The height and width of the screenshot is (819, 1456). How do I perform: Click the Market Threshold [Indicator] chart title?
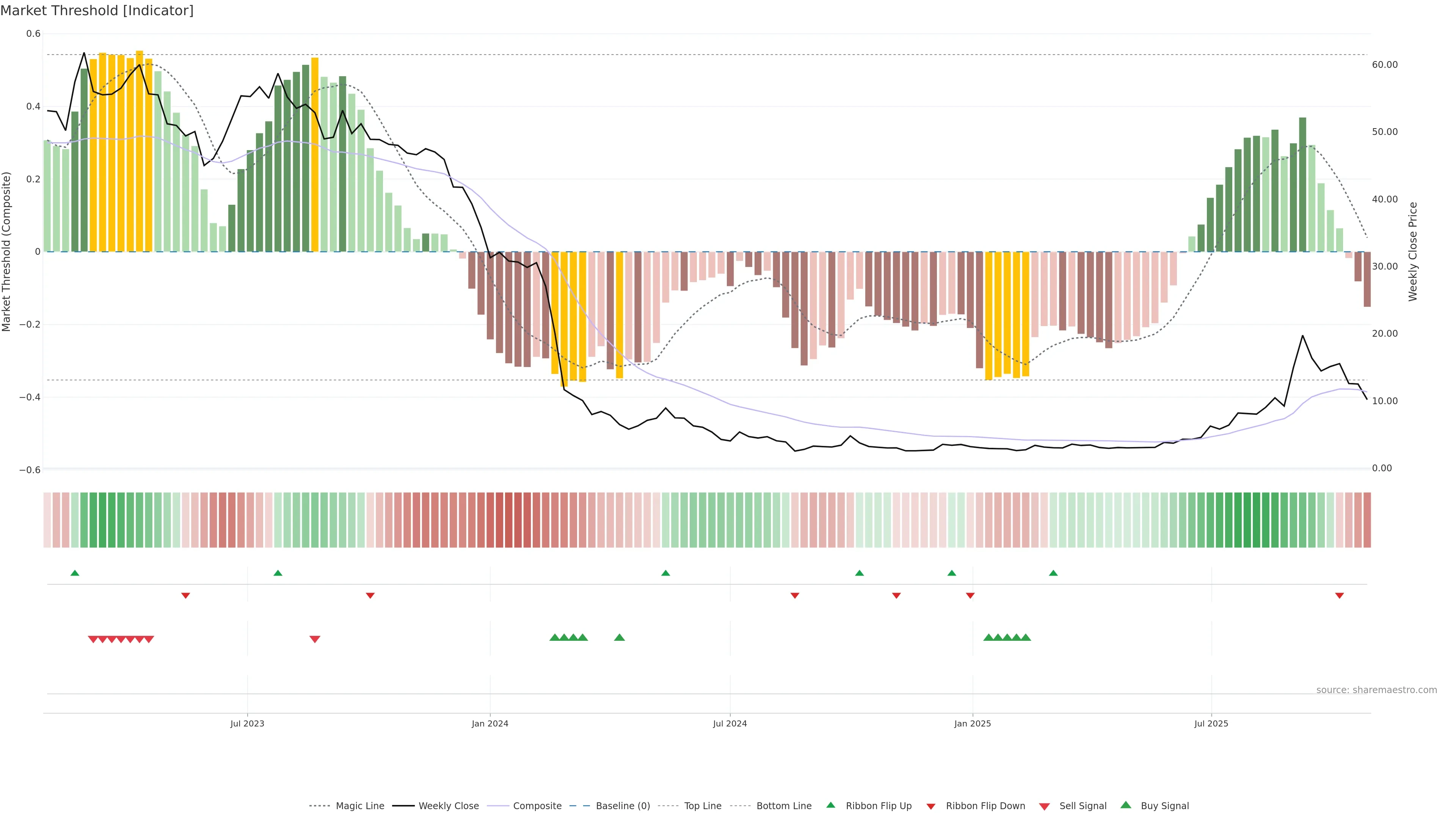pyautogui.click(x=97, y=11)
